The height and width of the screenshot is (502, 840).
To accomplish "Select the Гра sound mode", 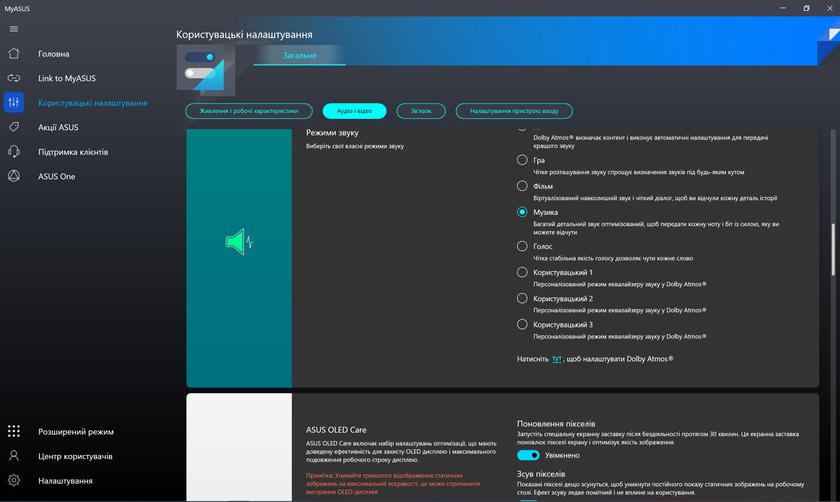I will pos(522,160).
